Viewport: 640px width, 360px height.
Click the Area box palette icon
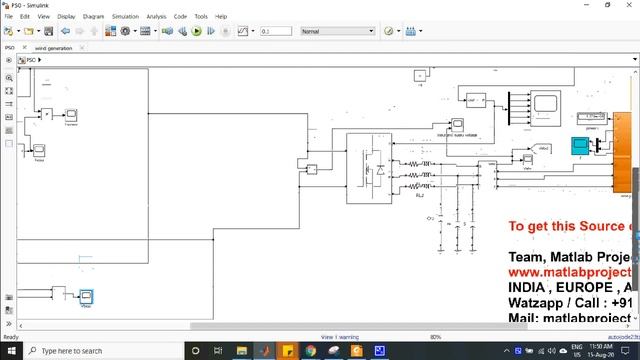(x=9, y=143)
